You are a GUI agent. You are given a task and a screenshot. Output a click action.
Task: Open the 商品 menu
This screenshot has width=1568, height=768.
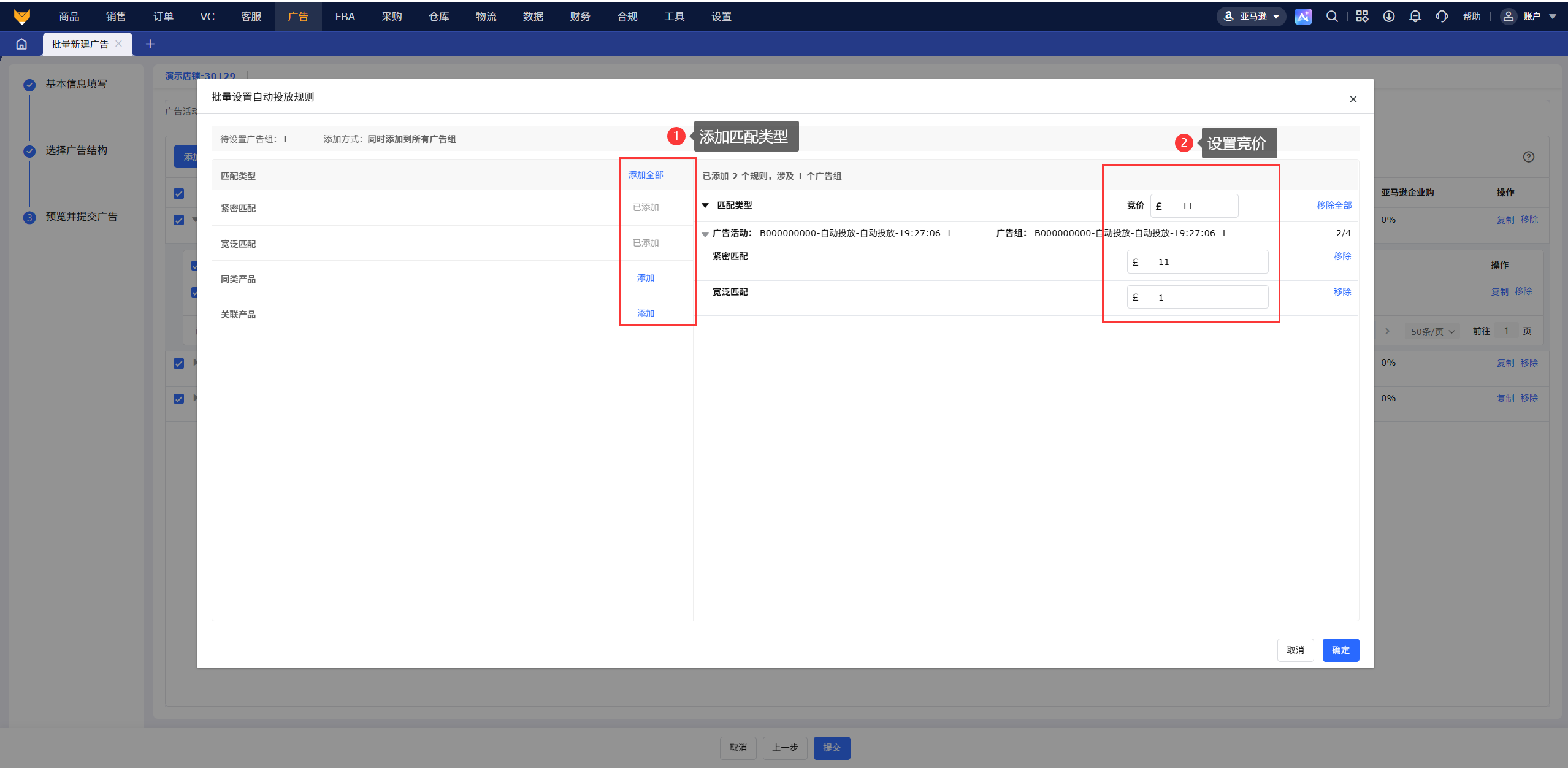point(69,17)
